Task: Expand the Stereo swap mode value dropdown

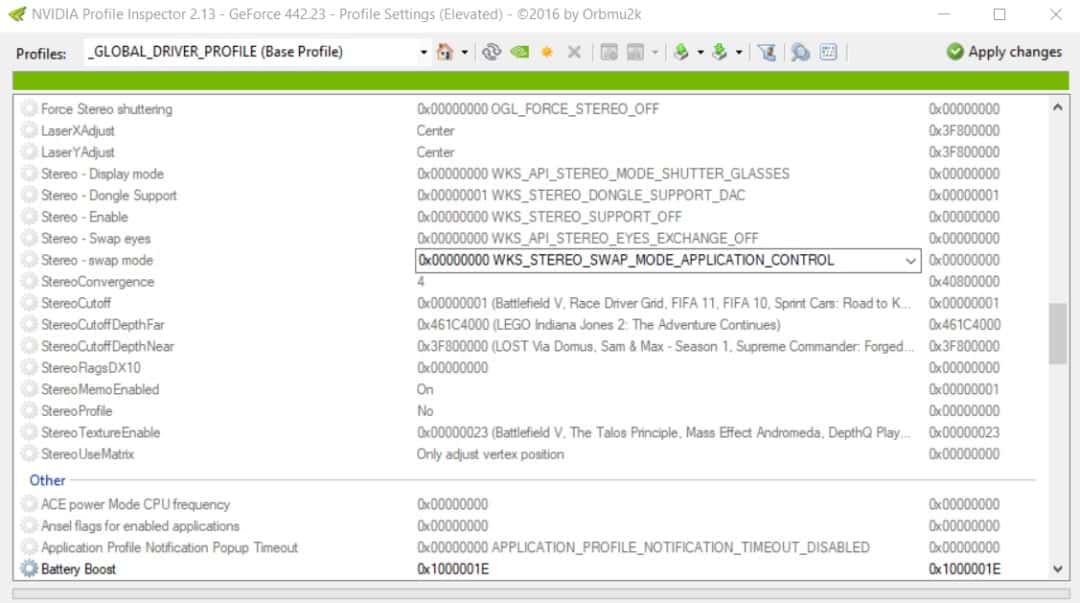Action: pyautogui.click(x=910, y=260)
